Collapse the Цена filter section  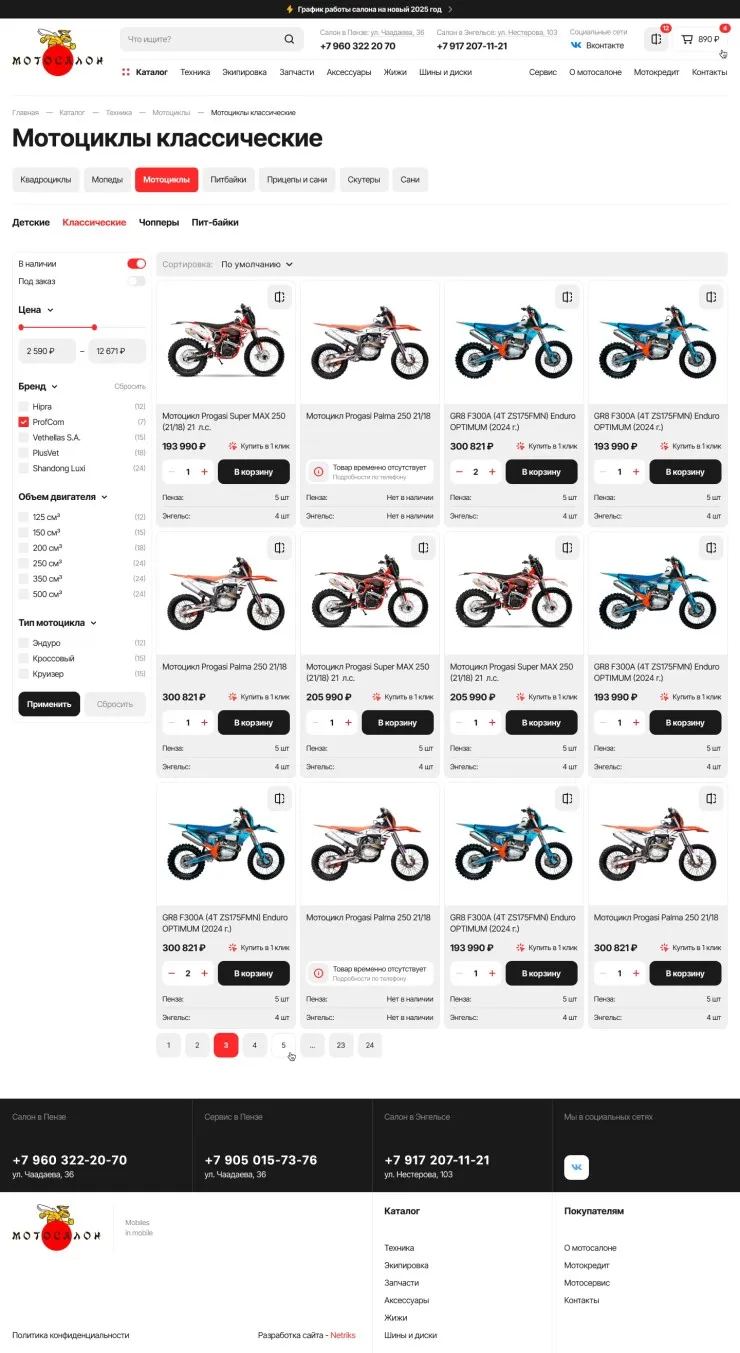(x=50, y=310)
